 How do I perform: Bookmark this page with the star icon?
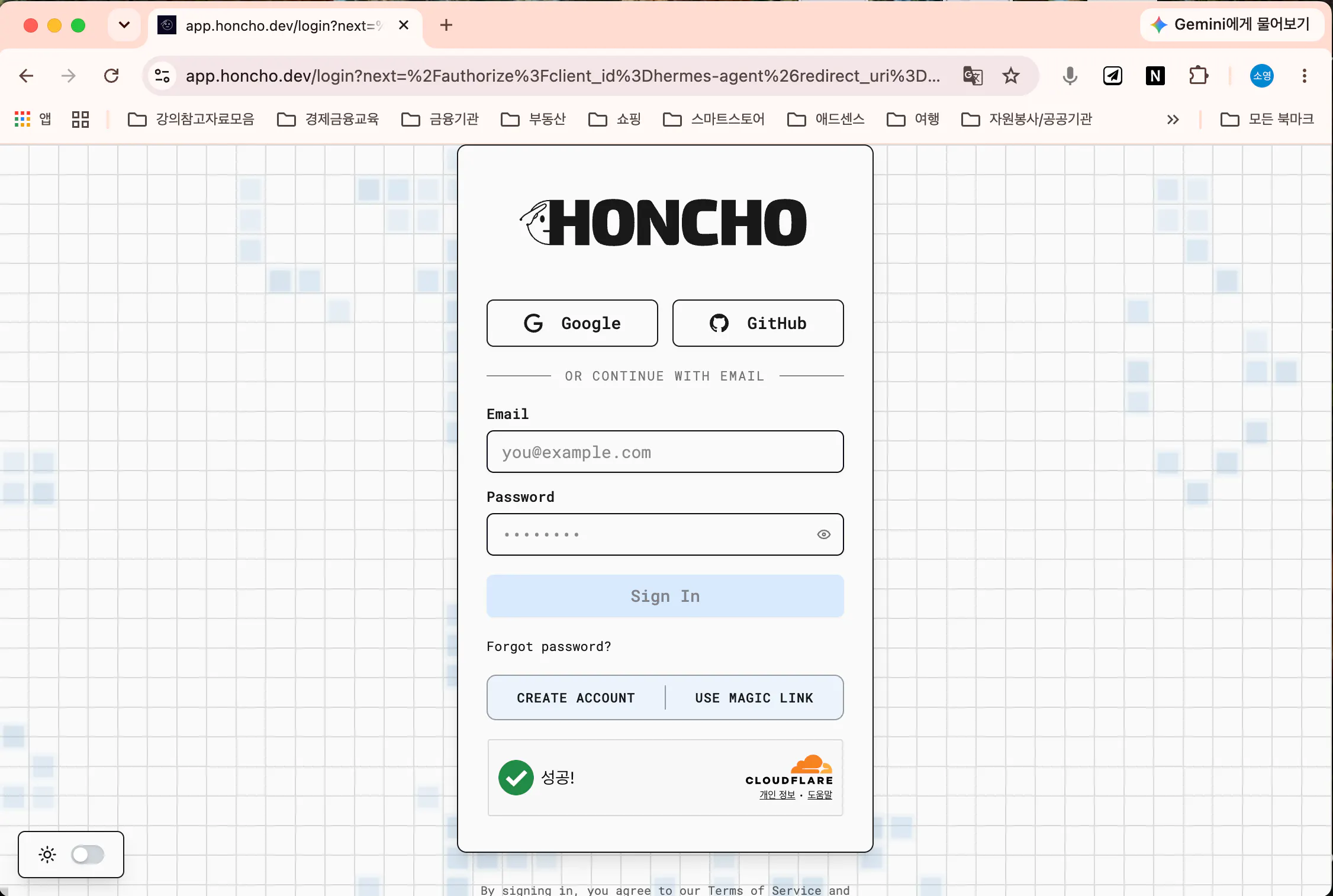(x=1011, y=76)
